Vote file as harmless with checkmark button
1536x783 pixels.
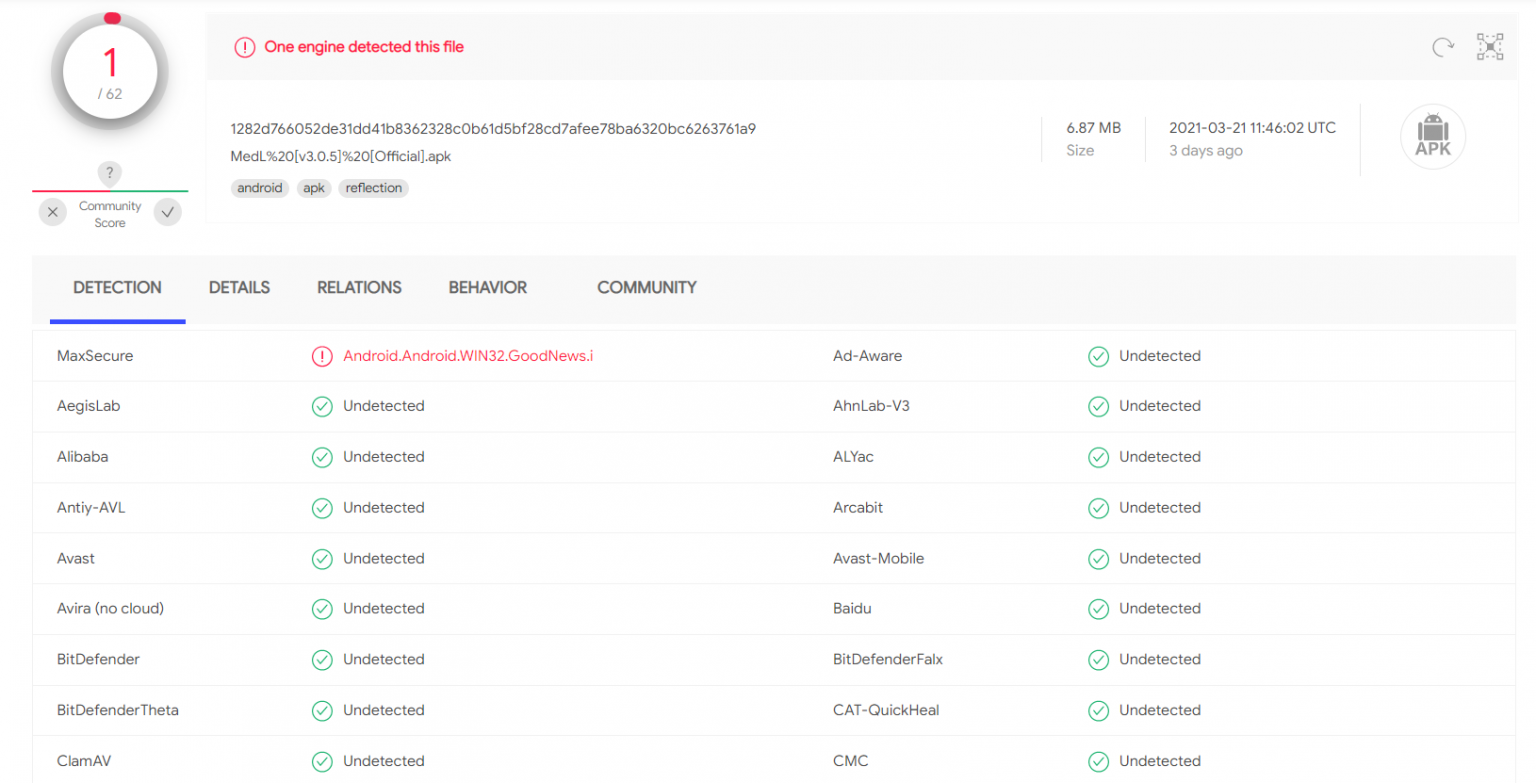pos(167,212)
